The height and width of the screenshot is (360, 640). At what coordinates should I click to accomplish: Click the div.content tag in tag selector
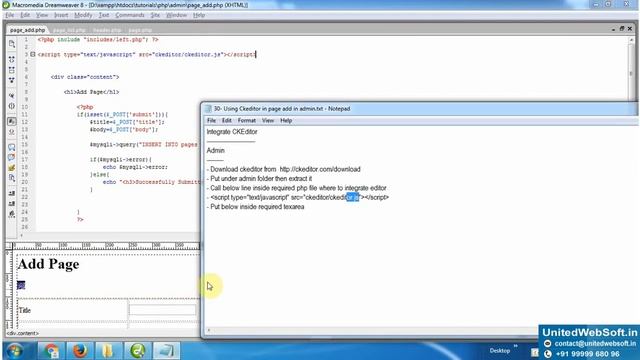[22, 333]
